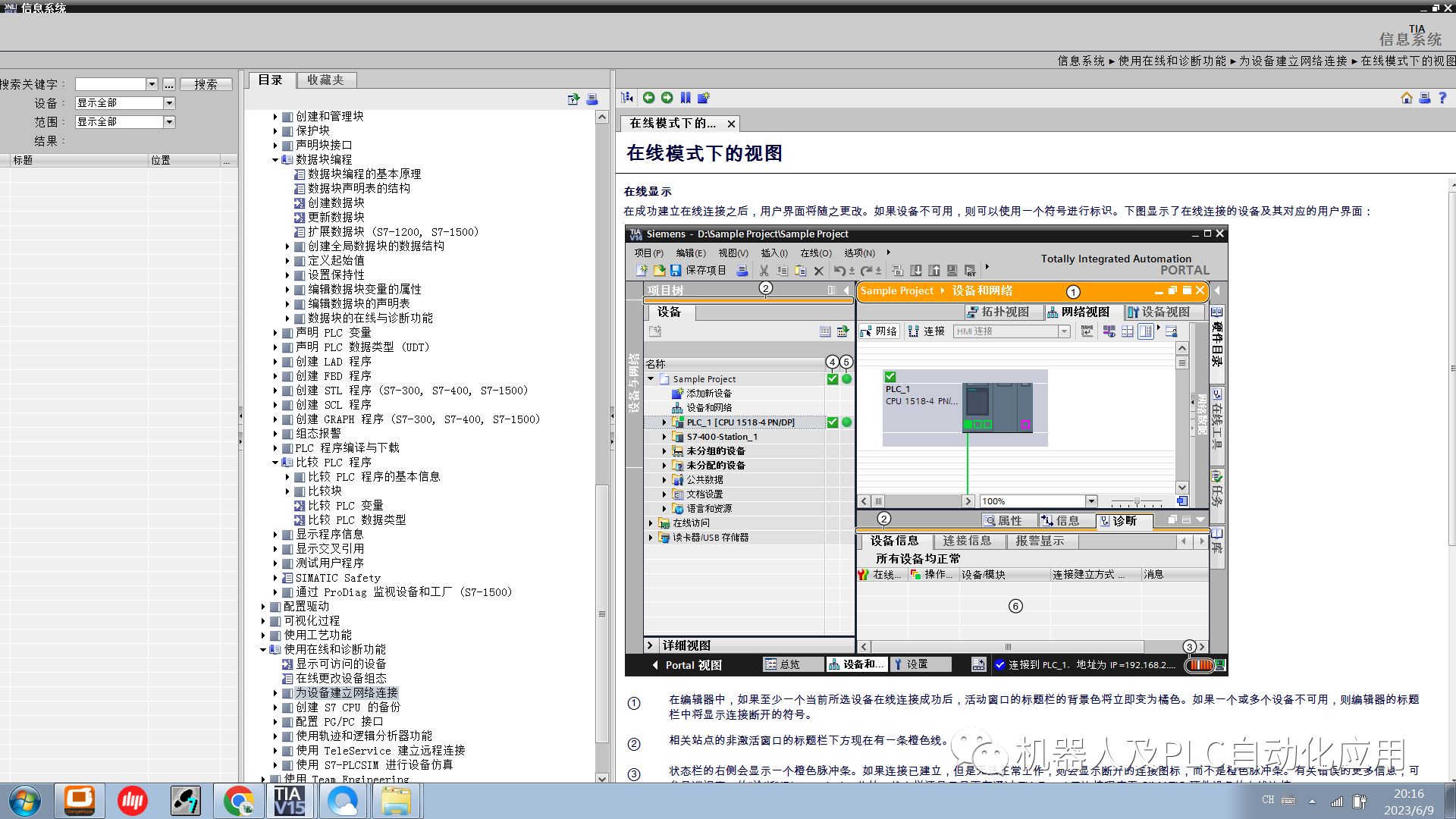Open topic 在线更改设备组态
Screen dimensions: 1456x819
pos(341,679)
